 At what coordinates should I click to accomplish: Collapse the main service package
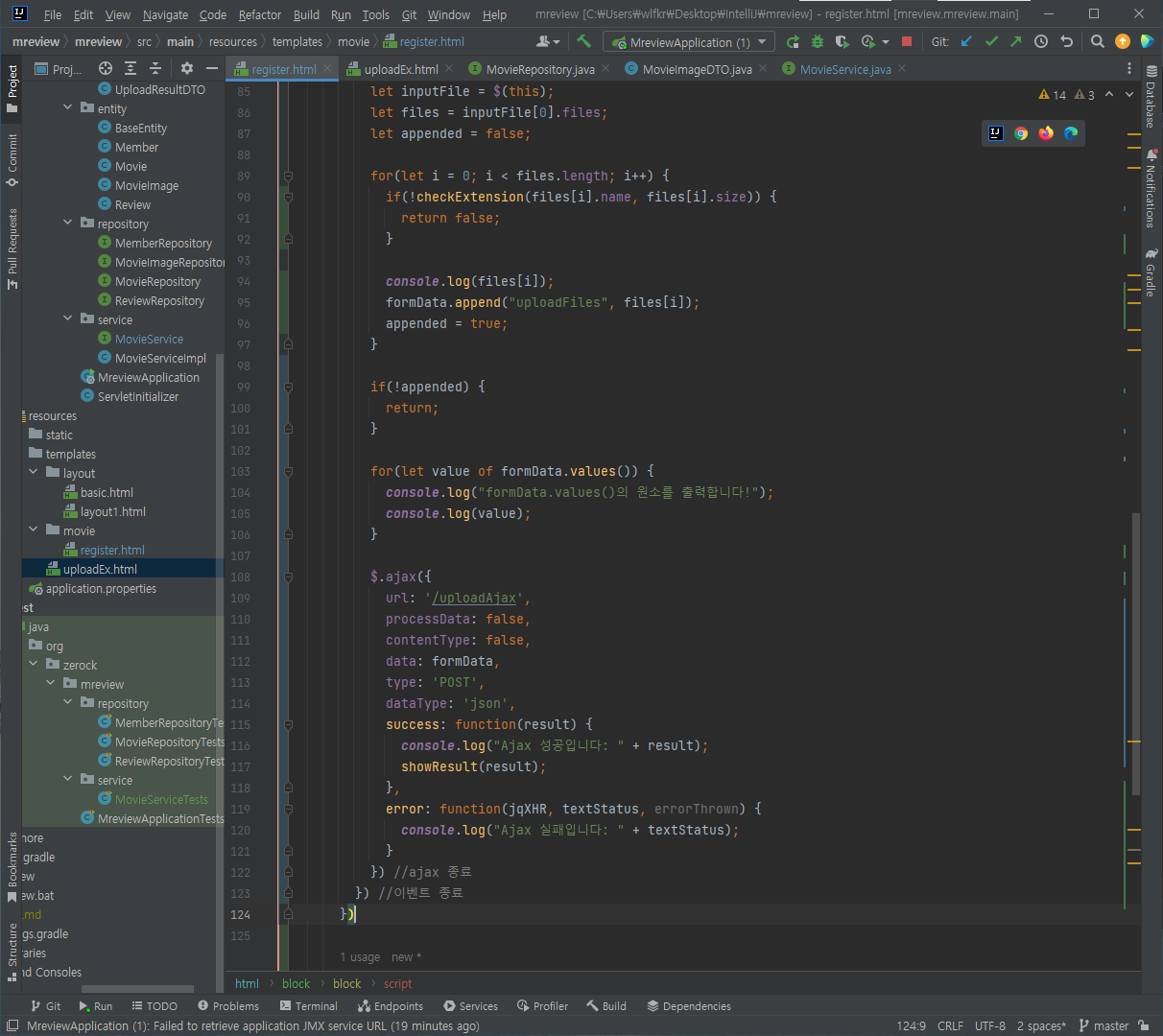click(x=67, y=318)
